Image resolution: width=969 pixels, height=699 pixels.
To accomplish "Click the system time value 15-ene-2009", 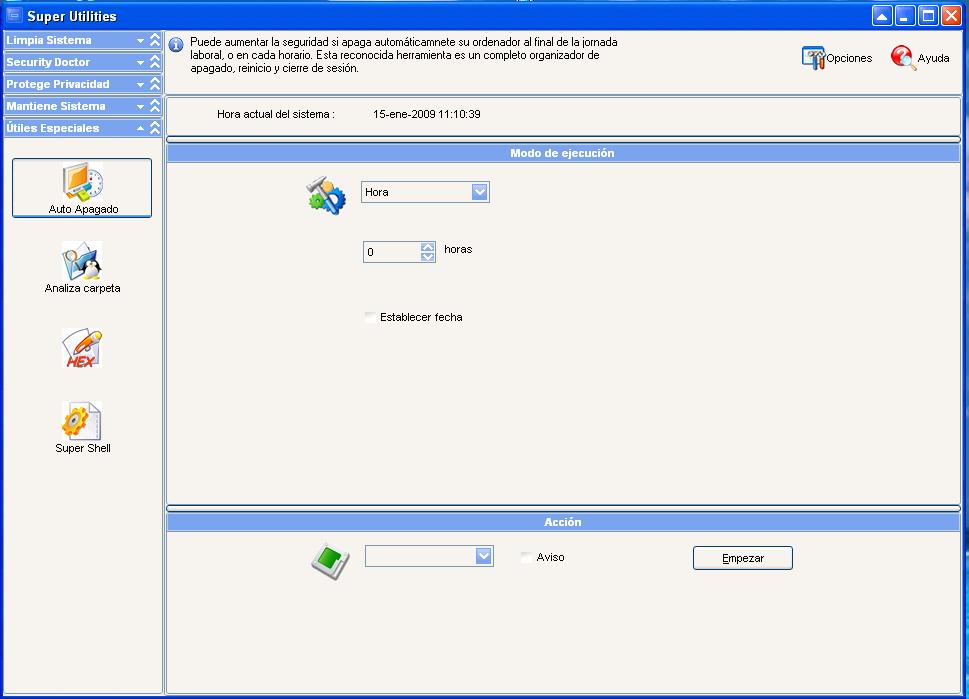I will click(426, 114).
